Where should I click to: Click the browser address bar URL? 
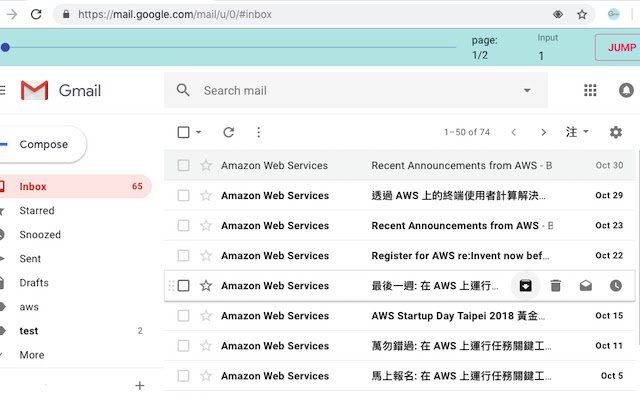pyautogui.click(x=175, y=14)
